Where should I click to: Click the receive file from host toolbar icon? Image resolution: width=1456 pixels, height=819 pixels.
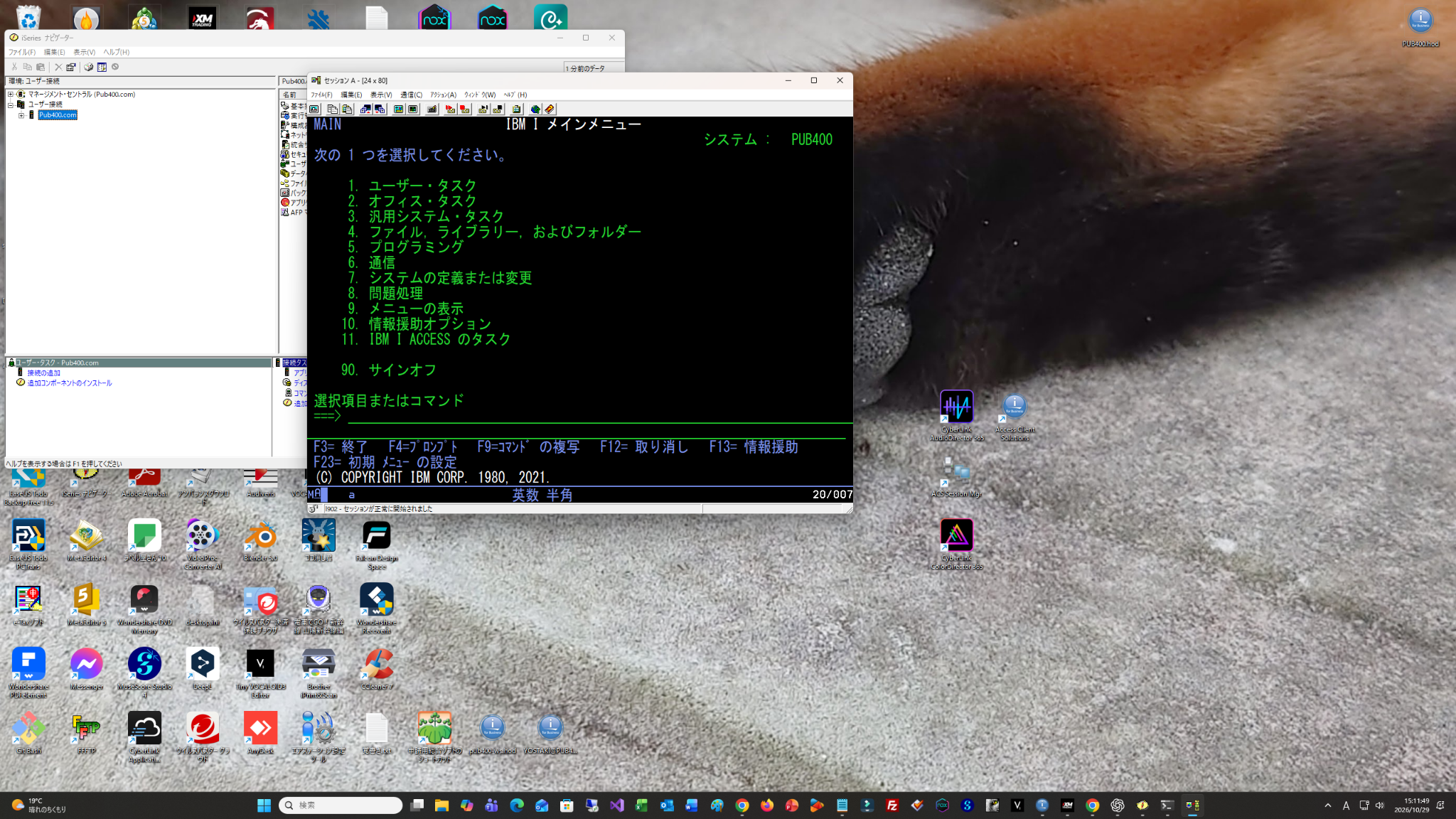coord(380,109)
